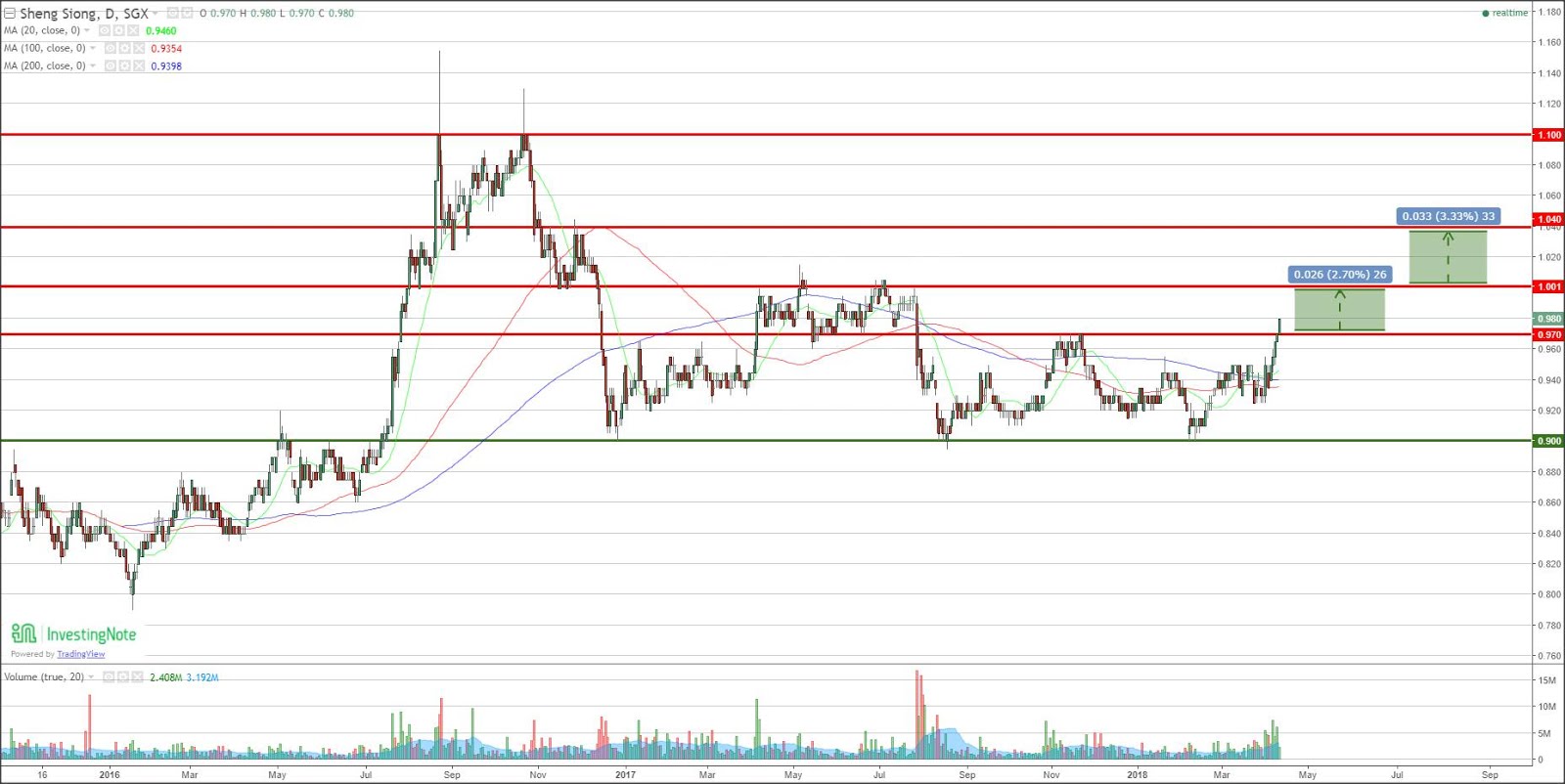
Task: Select the 0.970 red horizontal line label
Action: [1548, 334]
